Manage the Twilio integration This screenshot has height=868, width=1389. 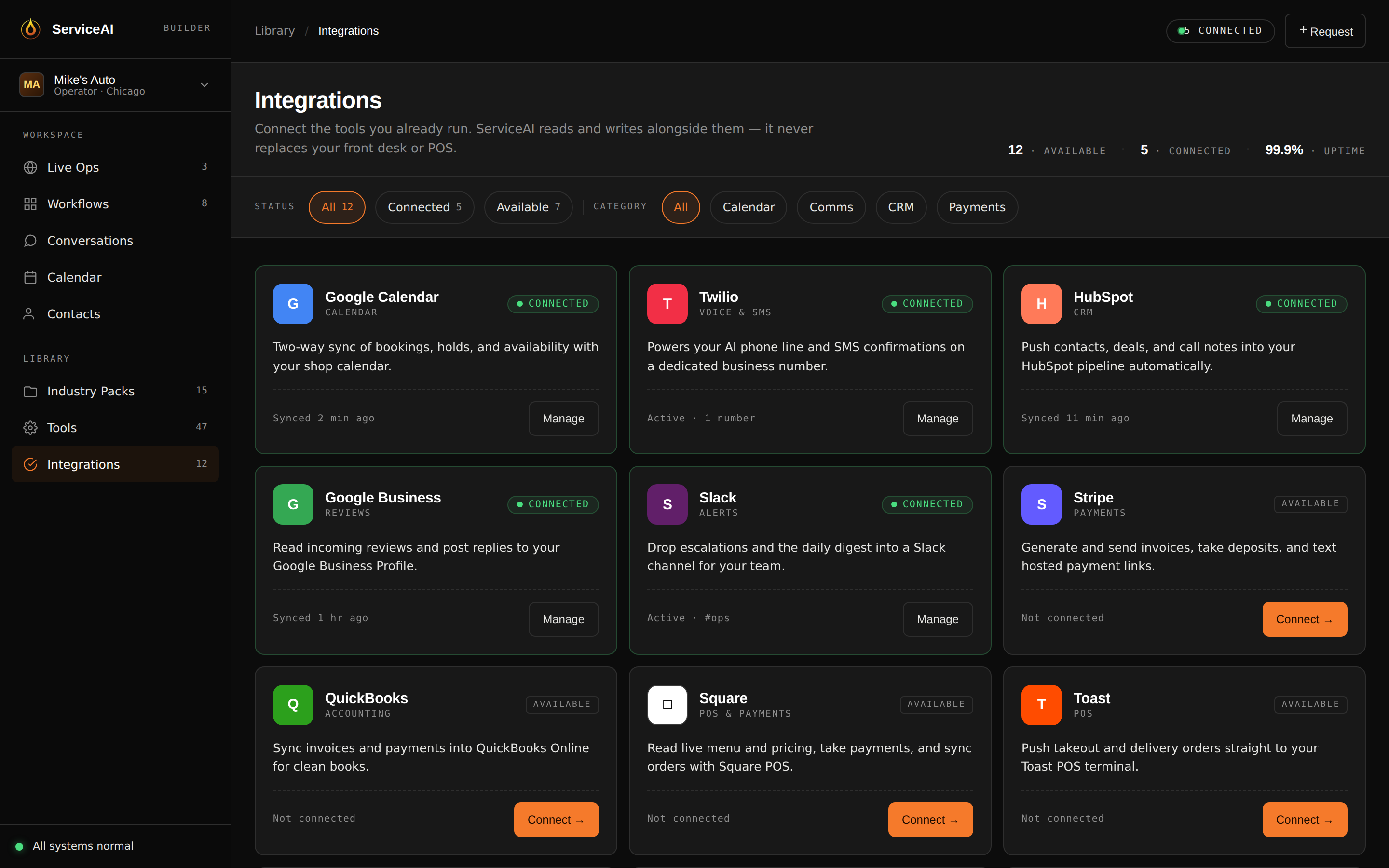pyautogui.click(x=938, y=419)
